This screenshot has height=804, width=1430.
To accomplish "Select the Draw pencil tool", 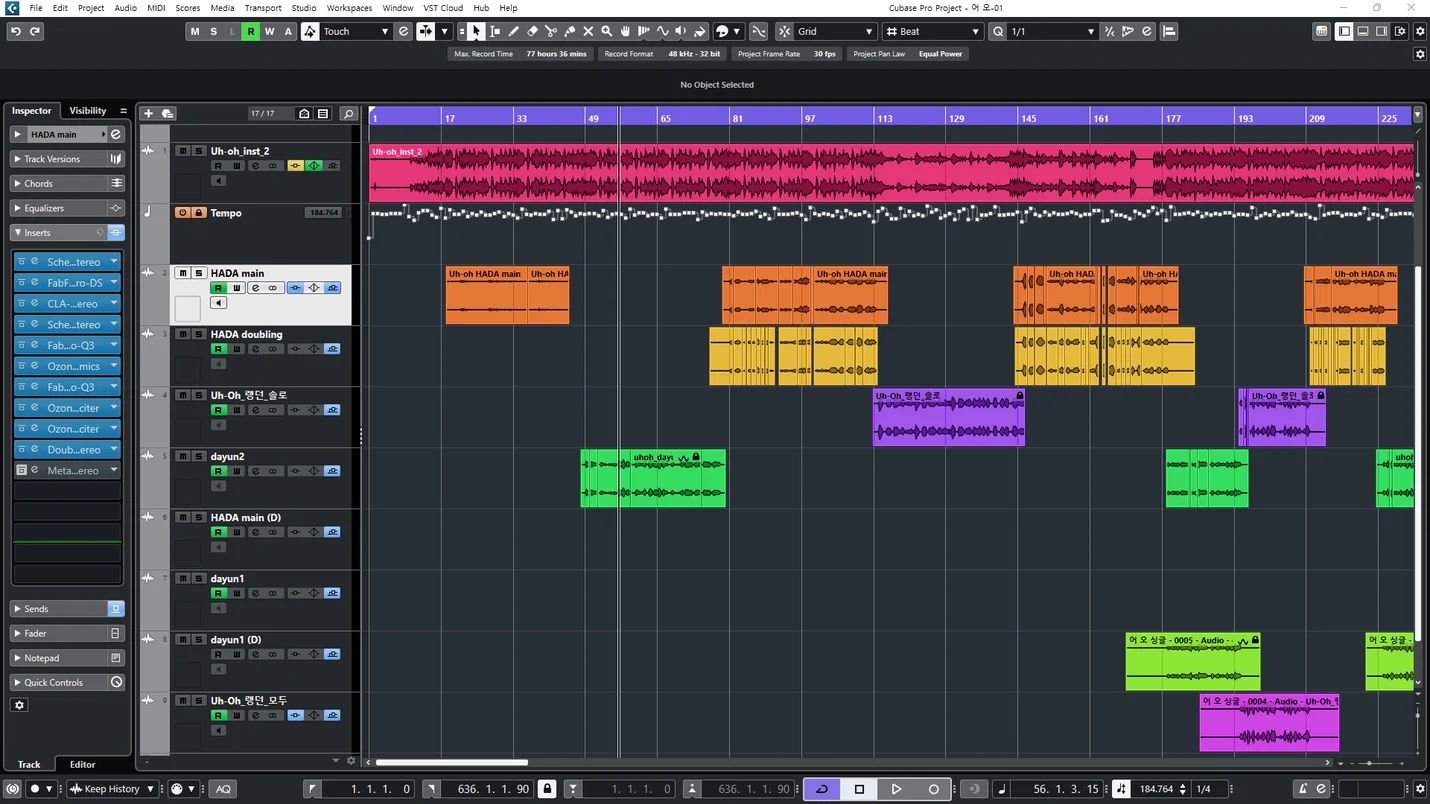I will tap(514, 31).
